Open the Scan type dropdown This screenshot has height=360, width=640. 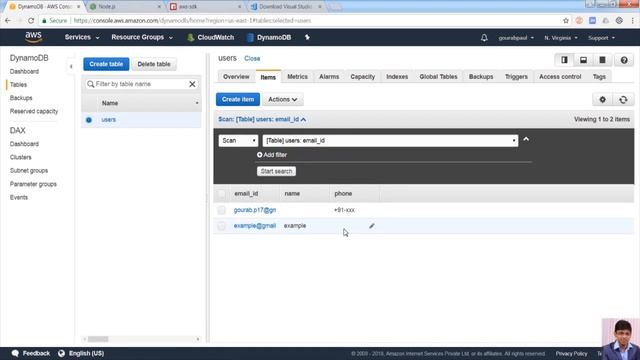238,140
